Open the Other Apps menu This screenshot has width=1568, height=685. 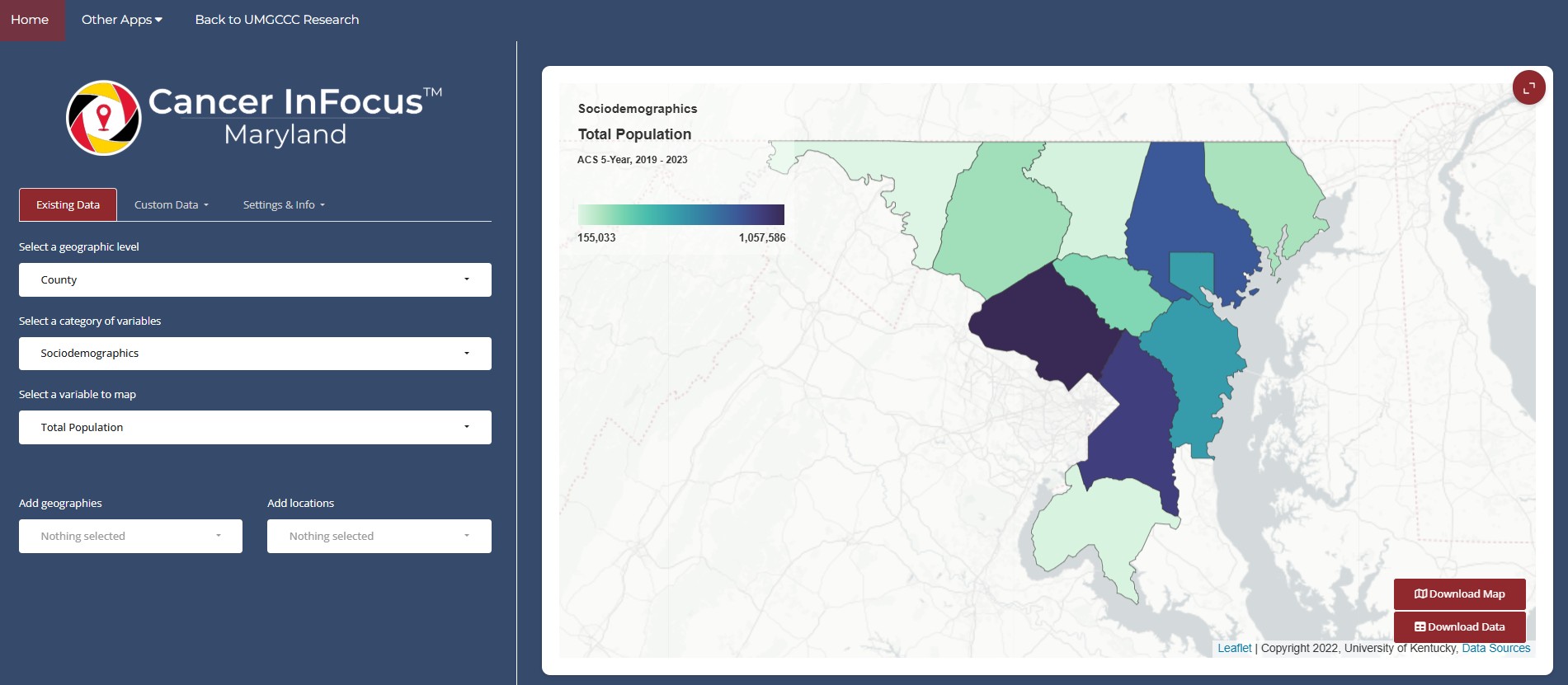click(x=121, y=20)
